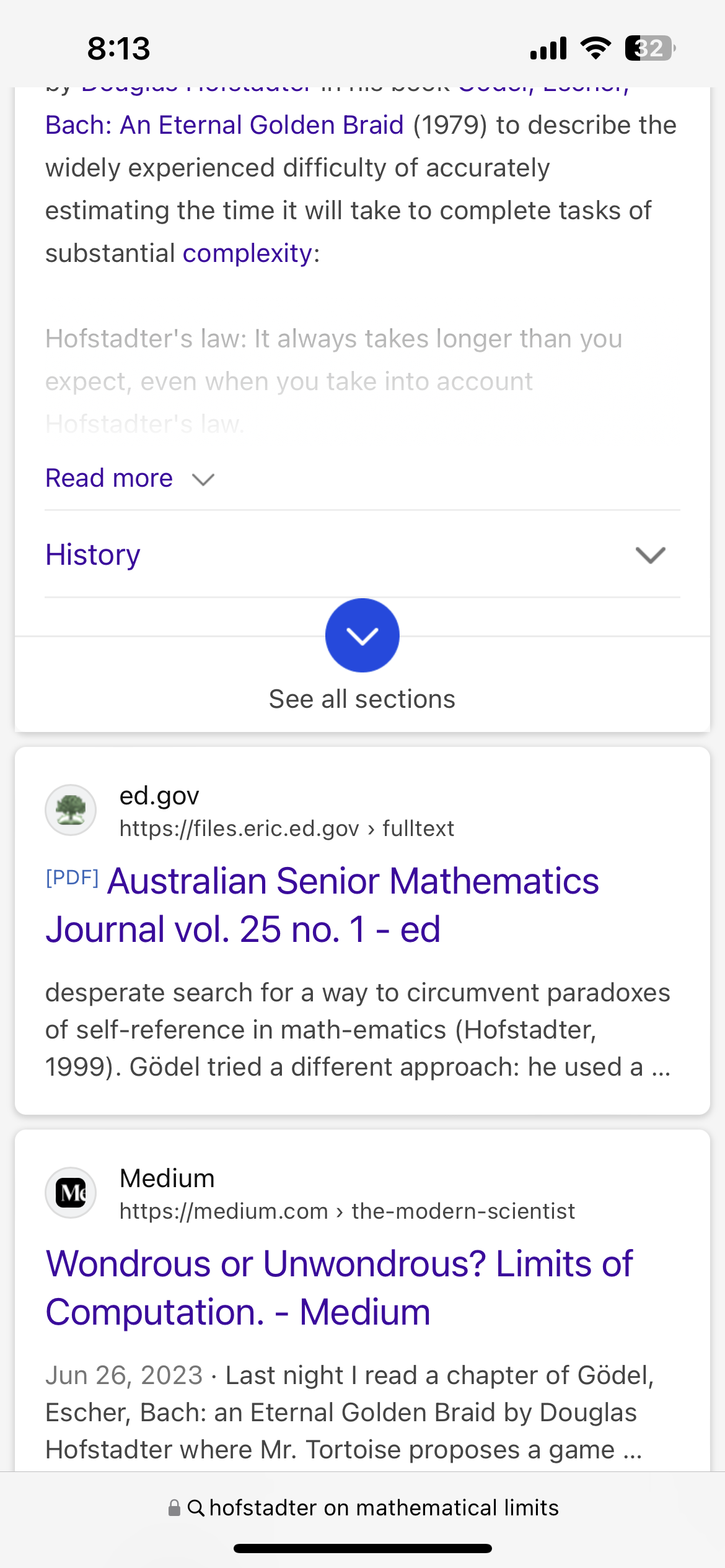
Task: Follow the Bach: An Eternal Golden Braid link
Action: pyautogui.click(x=224, y=125)
